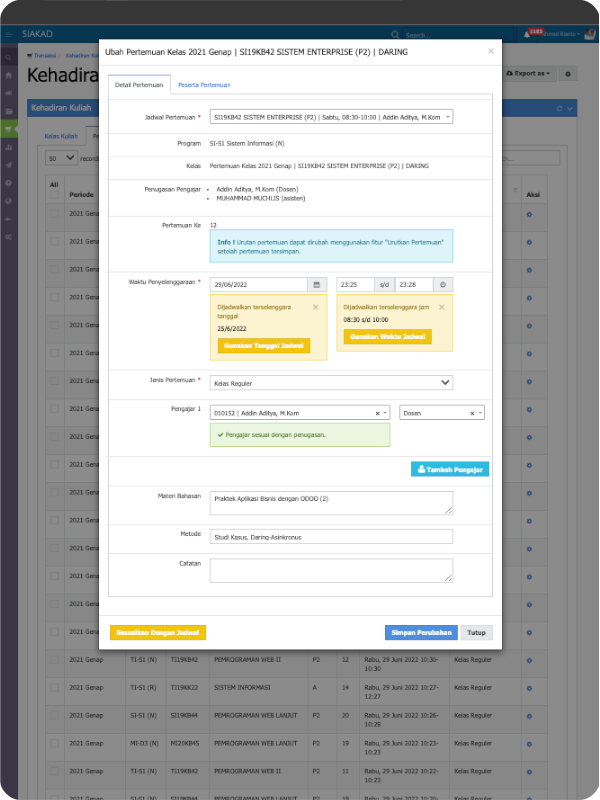Open the calendar date picker icon
The image size is (600, 800).
click(317, 285)
